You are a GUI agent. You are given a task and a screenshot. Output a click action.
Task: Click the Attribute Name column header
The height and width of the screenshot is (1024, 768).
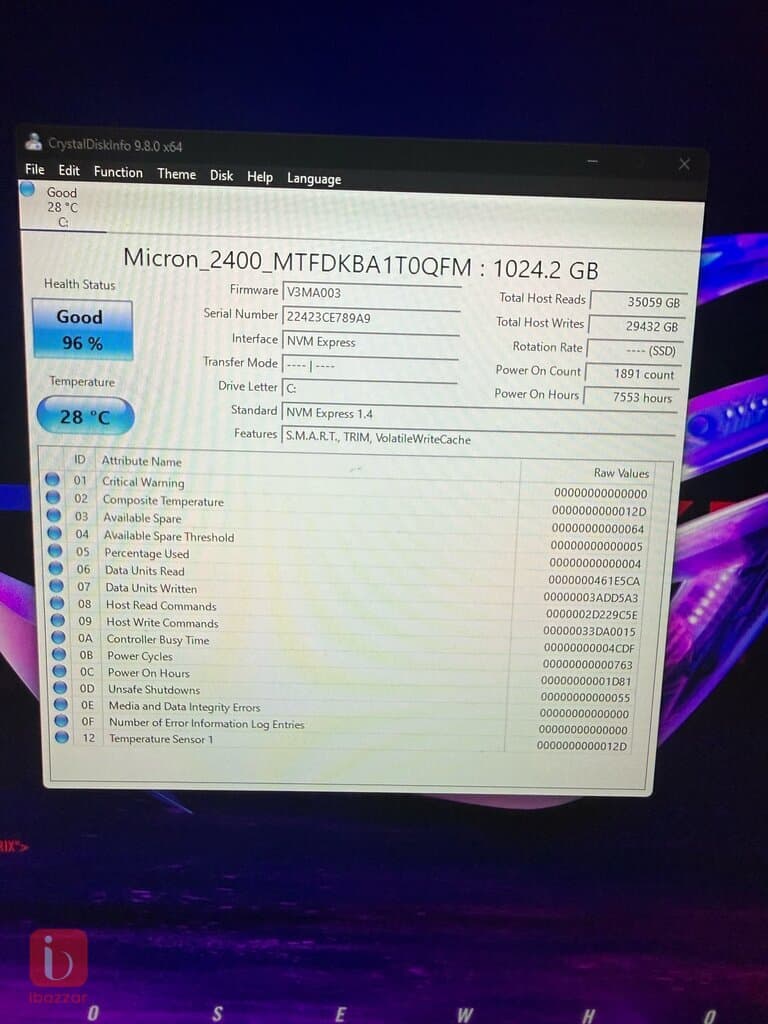pos(141,461)
